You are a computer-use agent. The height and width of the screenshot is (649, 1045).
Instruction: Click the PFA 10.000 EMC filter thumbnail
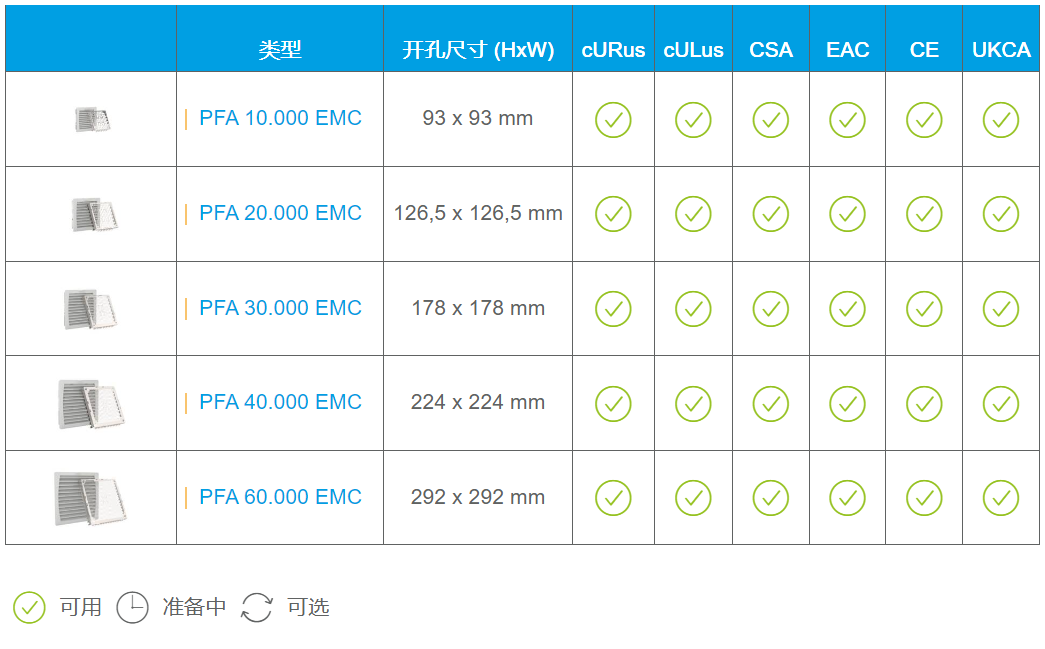(92, 119)
